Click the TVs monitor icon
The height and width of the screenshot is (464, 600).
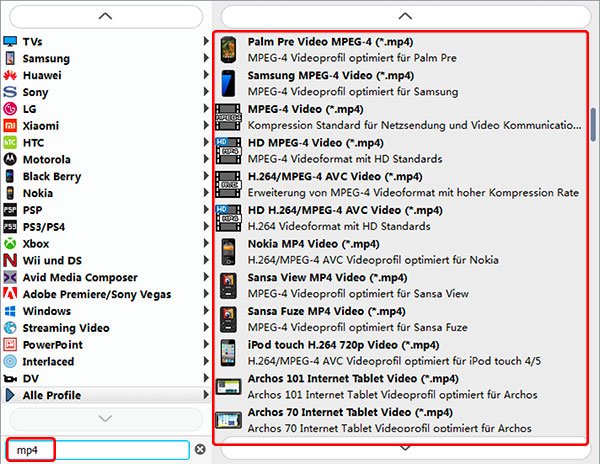(10, 41)
